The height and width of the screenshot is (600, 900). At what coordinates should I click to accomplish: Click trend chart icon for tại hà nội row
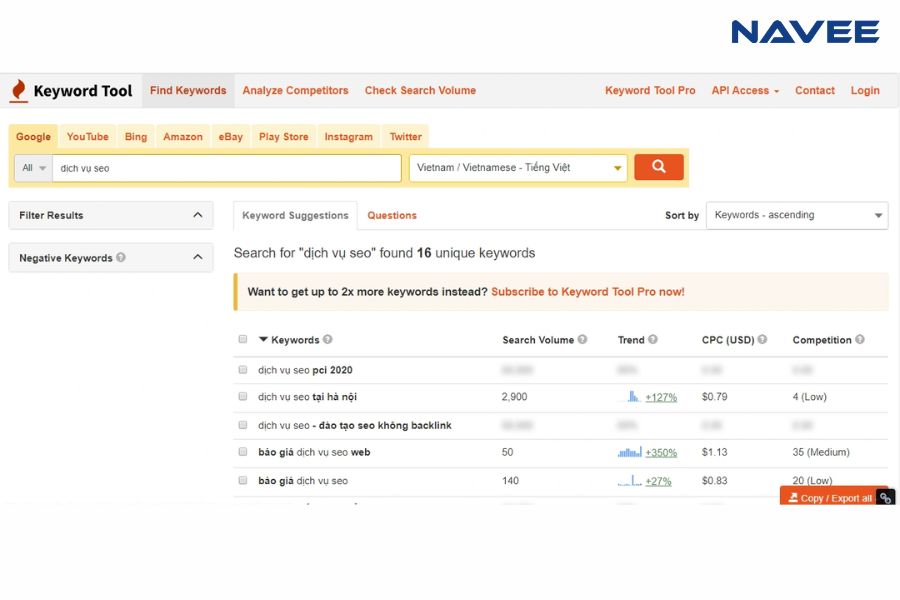point(633,396)
